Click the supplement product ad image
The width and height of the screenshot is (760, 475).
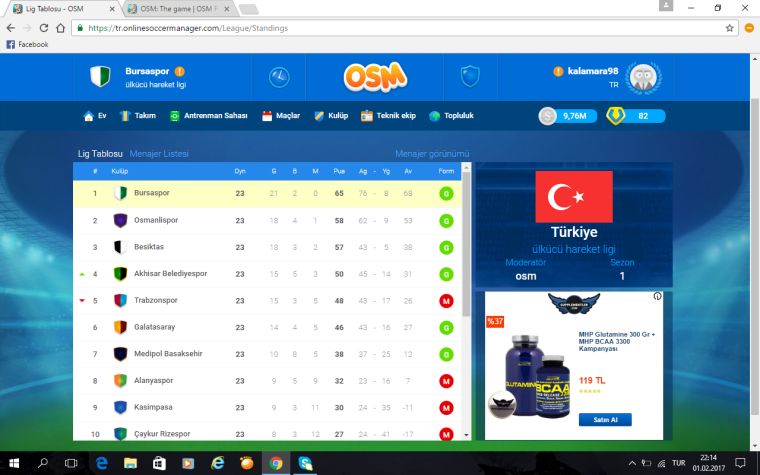[x=528, y=376]
